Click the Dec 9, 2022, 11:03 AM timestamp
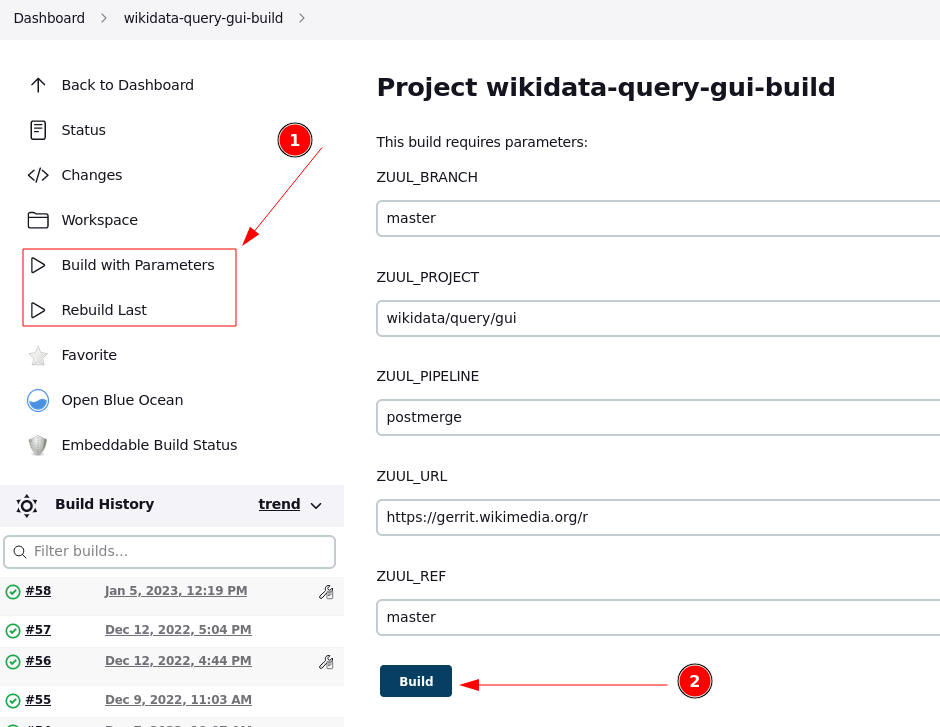Screen dimensions: 940x727 [x=178, y=700]
